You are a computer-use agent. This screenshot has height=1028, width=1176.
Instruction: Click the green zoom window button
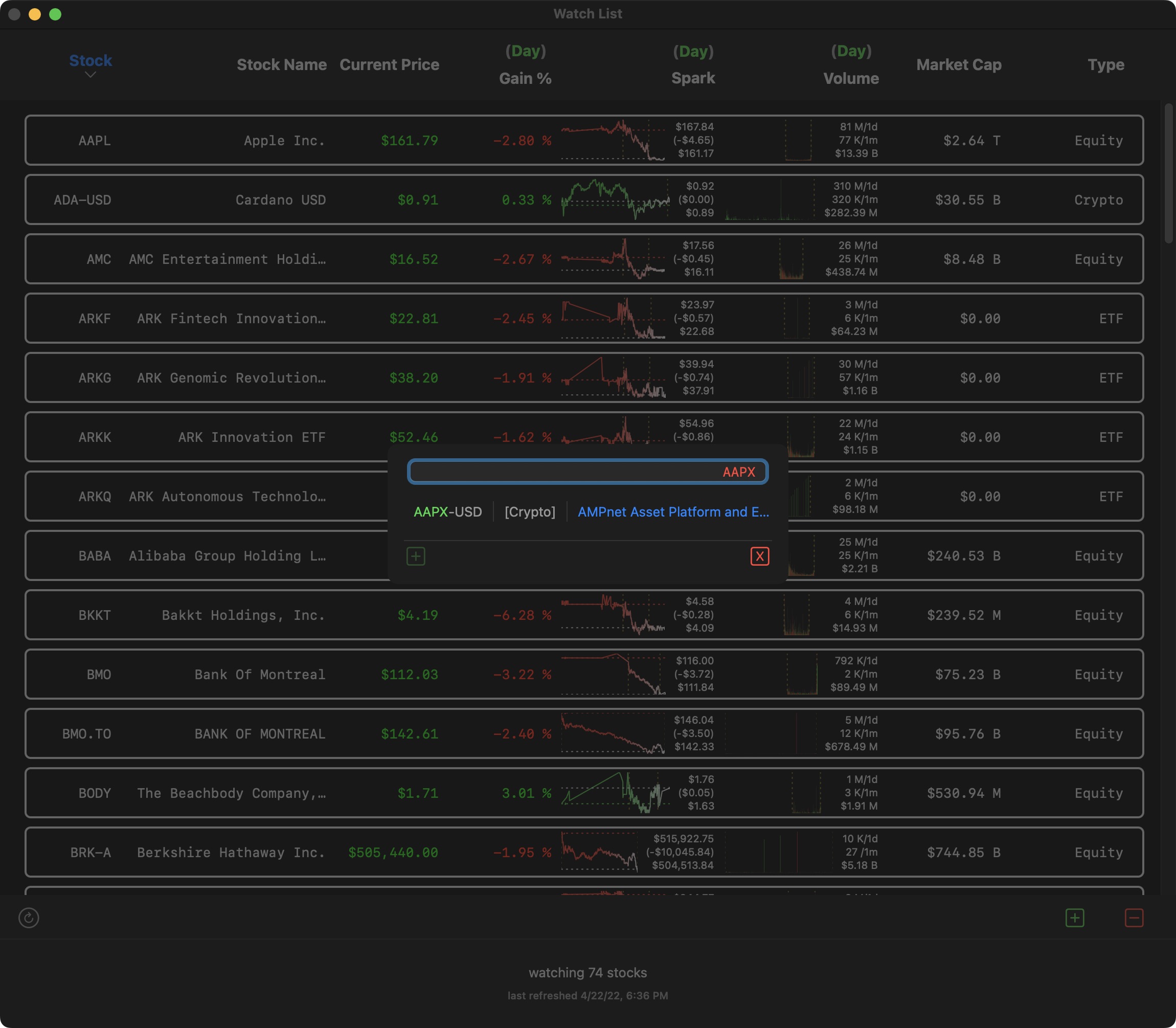[55, 14]
